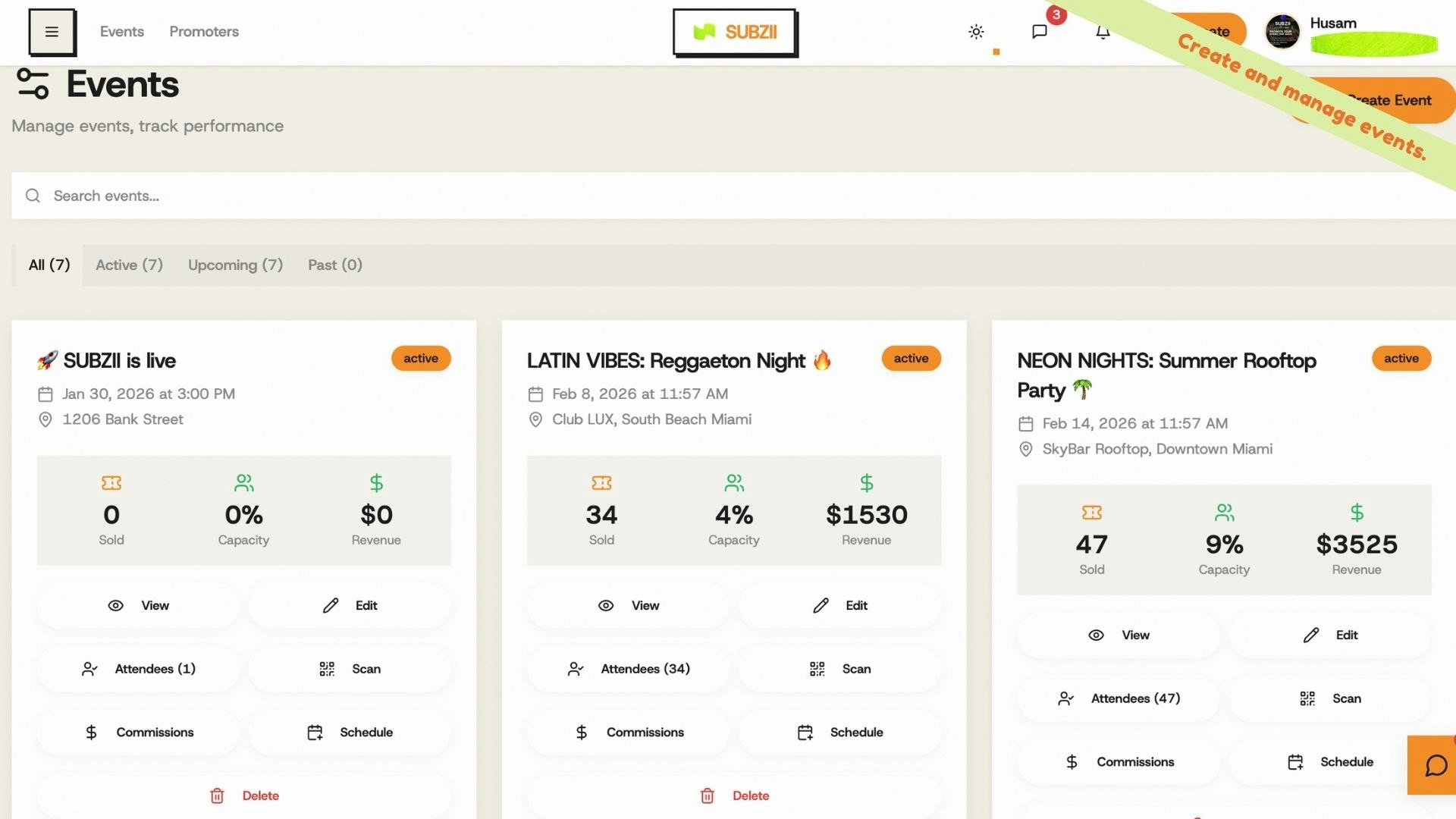
Task: Select the Active (7) filter tab
Action: [129, 265]
